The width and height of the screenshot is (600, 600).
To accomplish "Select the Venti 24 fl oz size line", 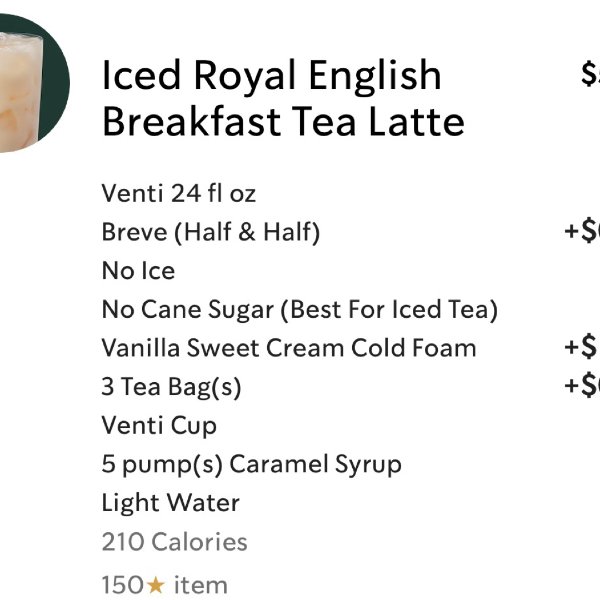I will pyautogui.click(x=179, y=193).
